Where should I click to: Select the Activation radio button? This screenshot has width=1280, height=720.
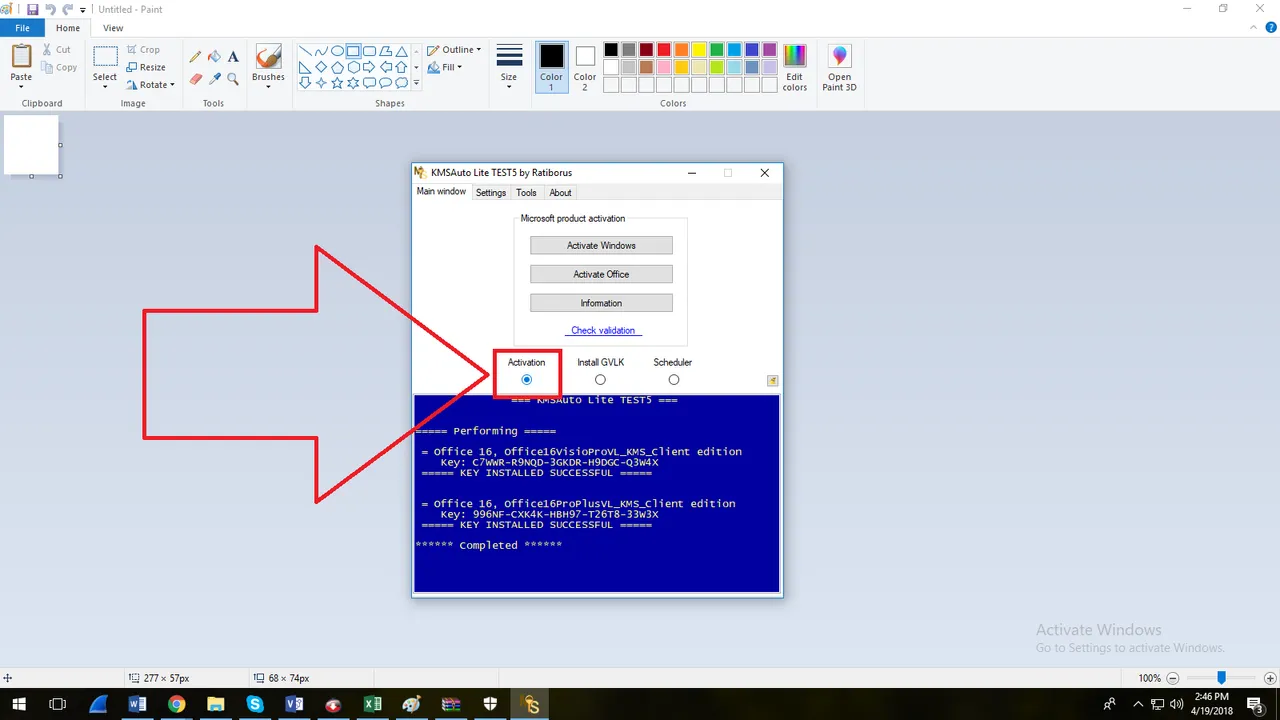[527, 380]
